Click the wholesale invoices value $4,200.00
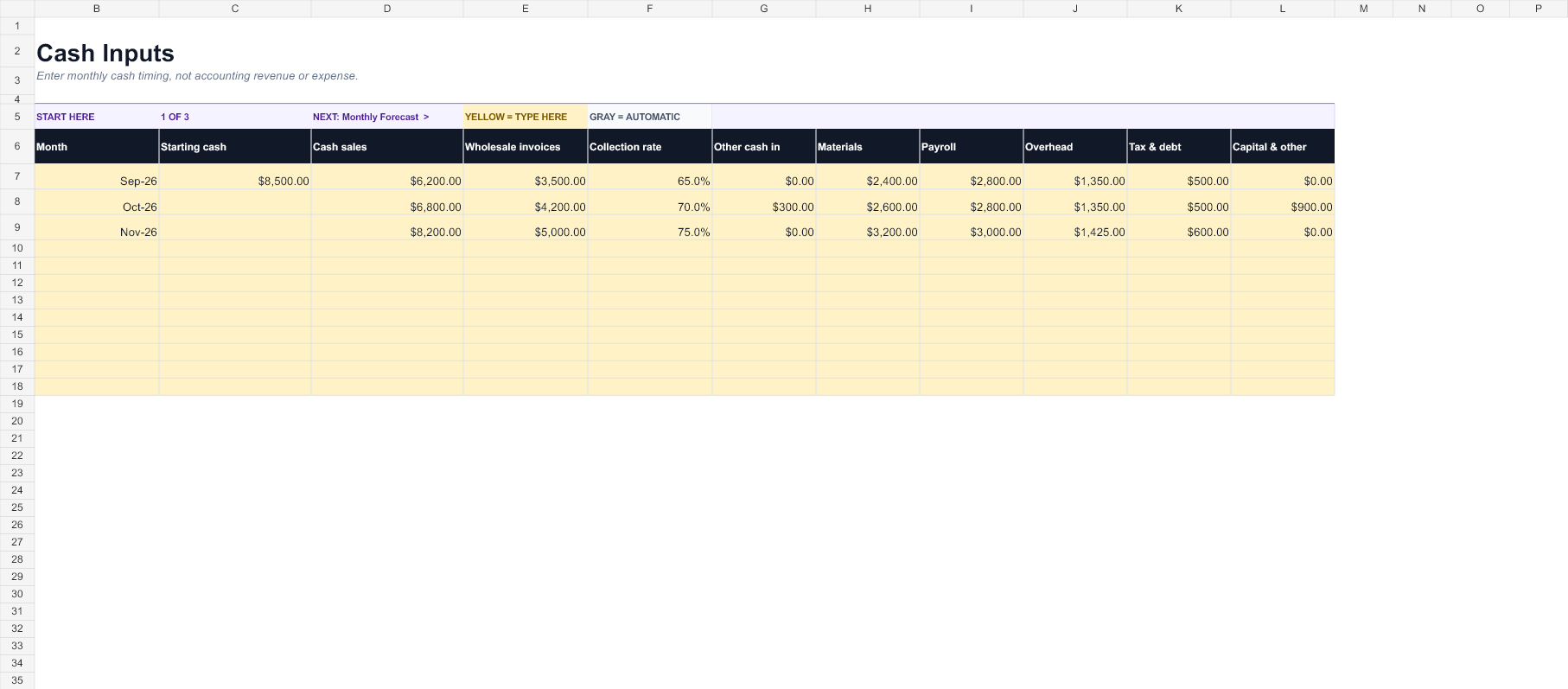 526,202
